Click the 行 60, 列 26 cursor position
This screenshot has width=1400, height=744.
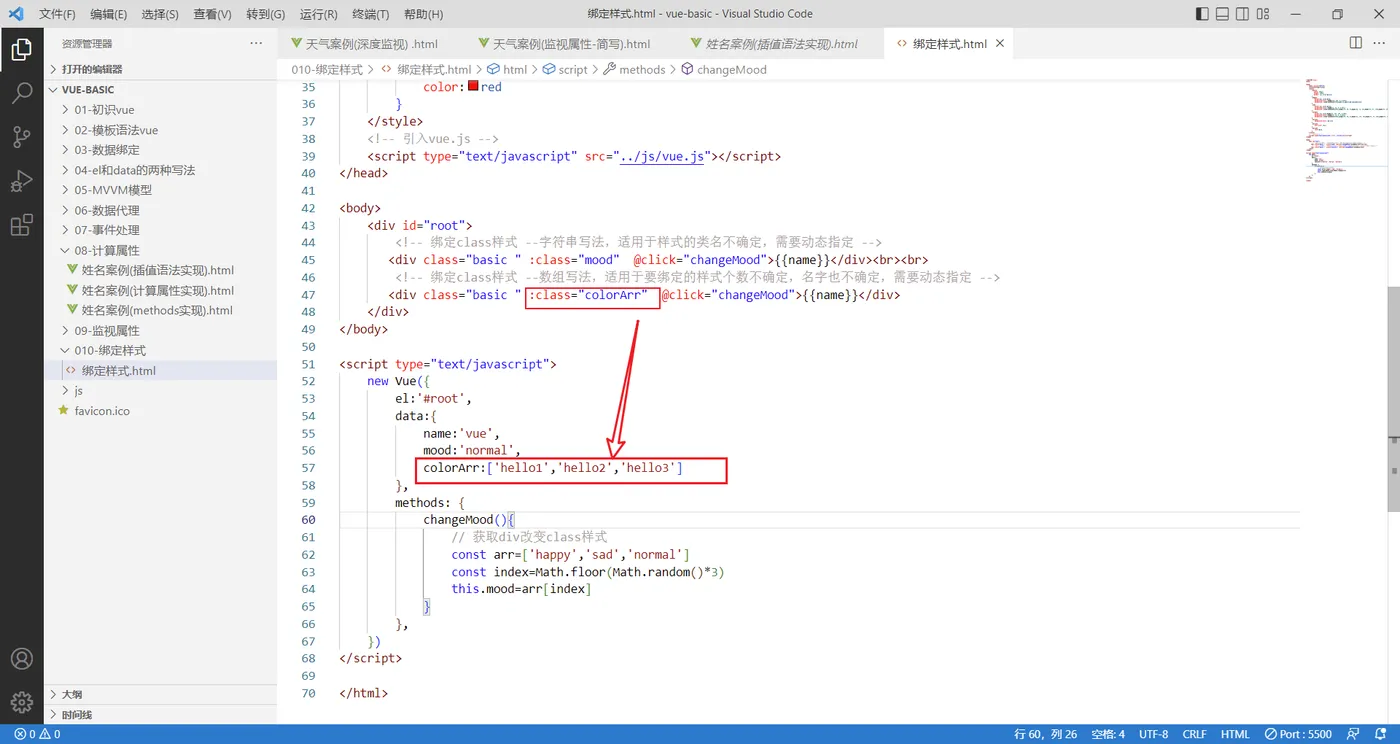[1046, 734]
